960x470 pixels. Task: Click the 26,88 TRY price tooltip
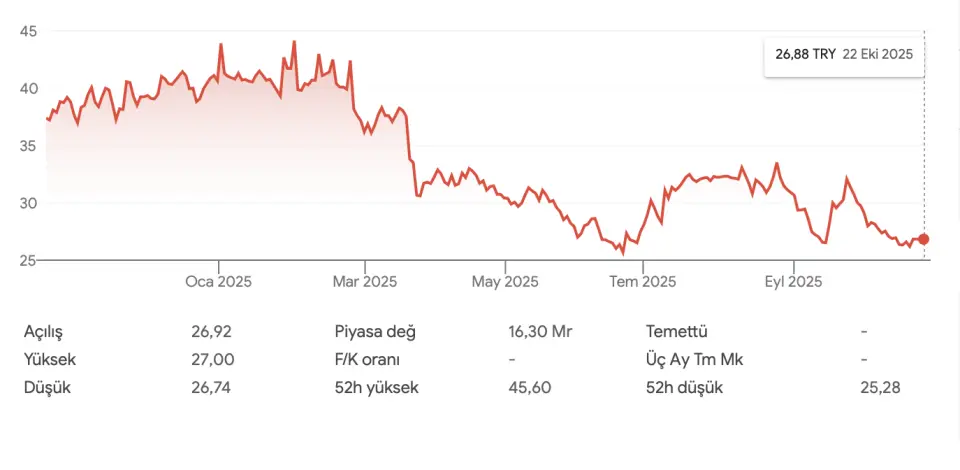point(844,55)
